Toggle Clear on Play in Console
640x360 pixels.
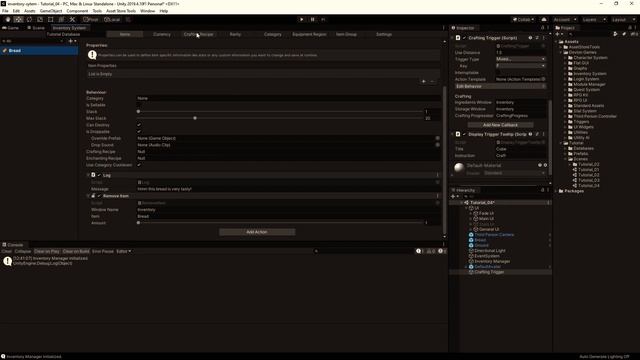click(x=47, y=251)
